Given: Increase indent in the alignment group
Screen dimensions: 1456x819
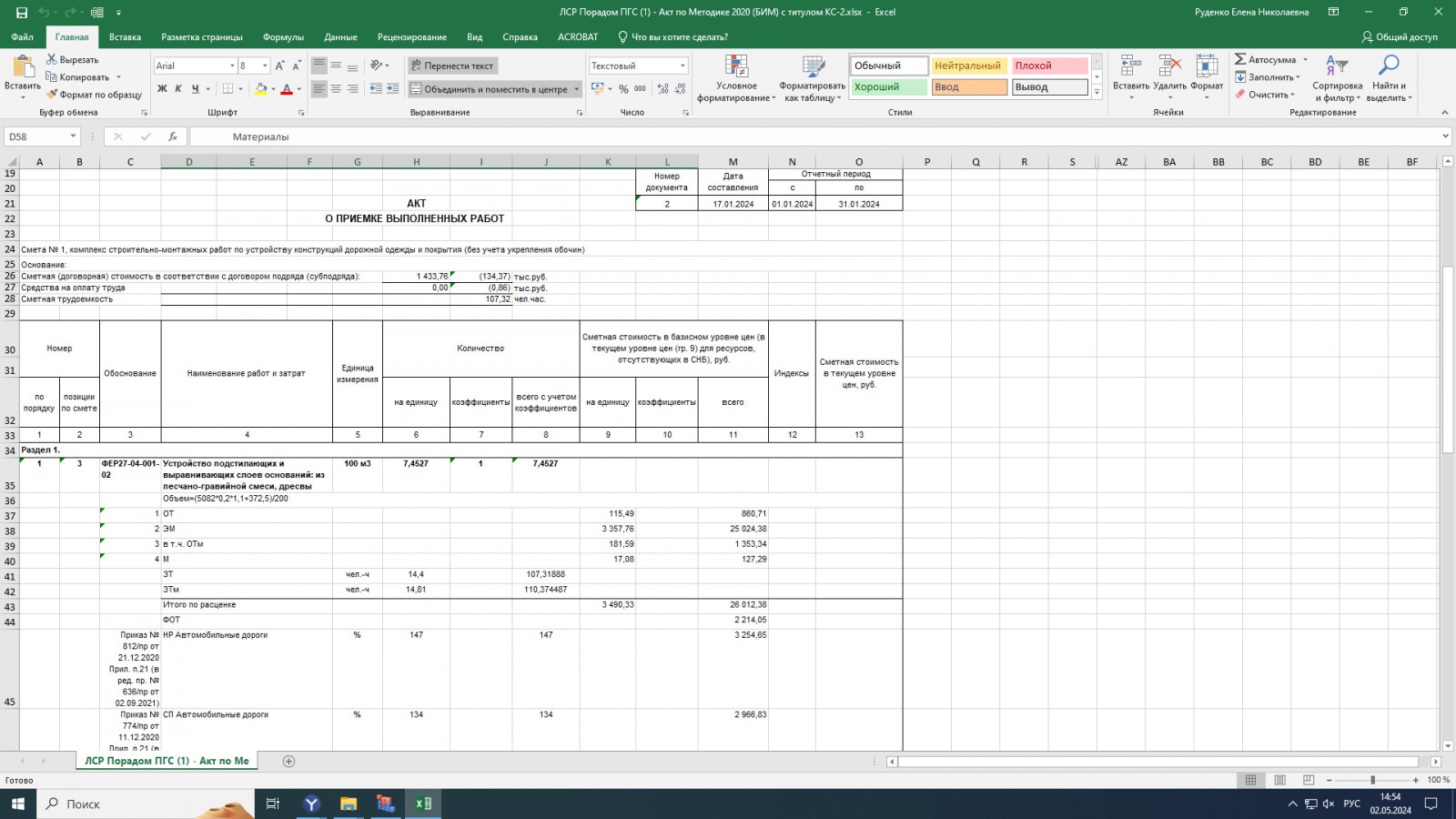Looking at the screenshot, I should pyautogui.click(x=393, y=89).
